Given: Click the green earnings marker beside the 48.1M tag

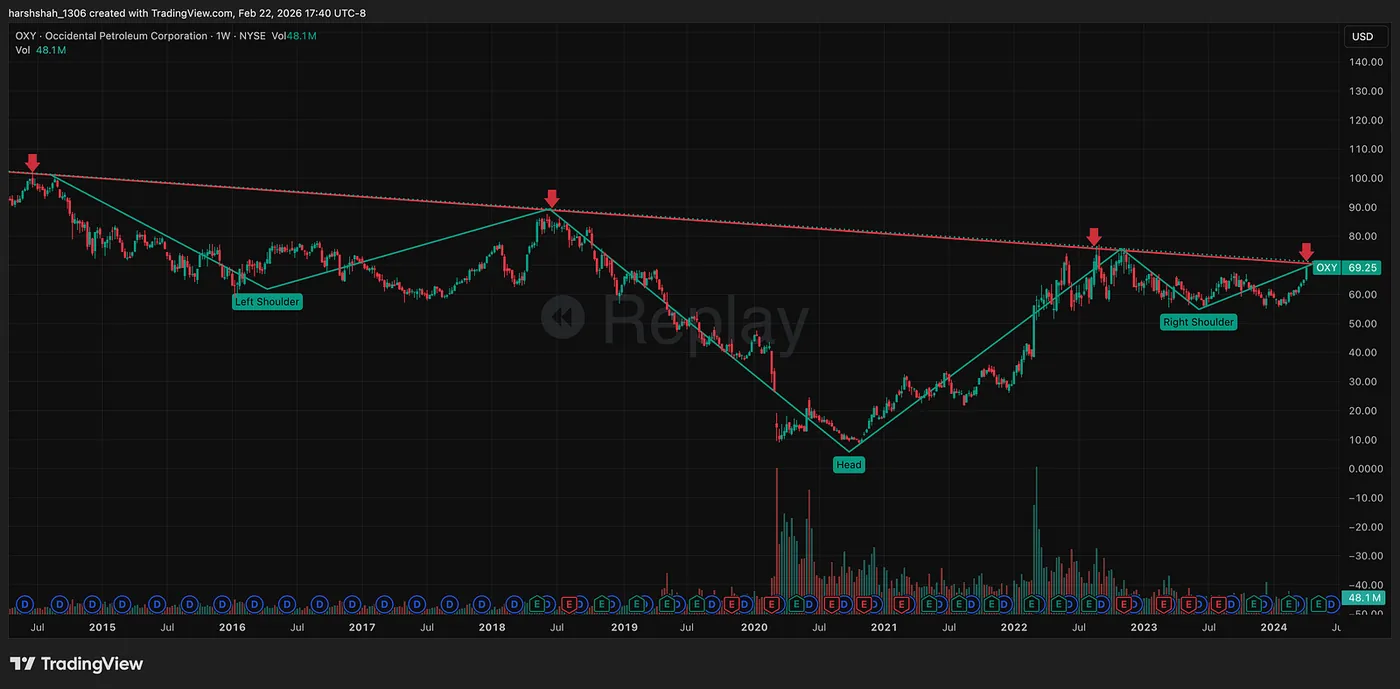Looking at the screenshot, I should (1319, 604).
